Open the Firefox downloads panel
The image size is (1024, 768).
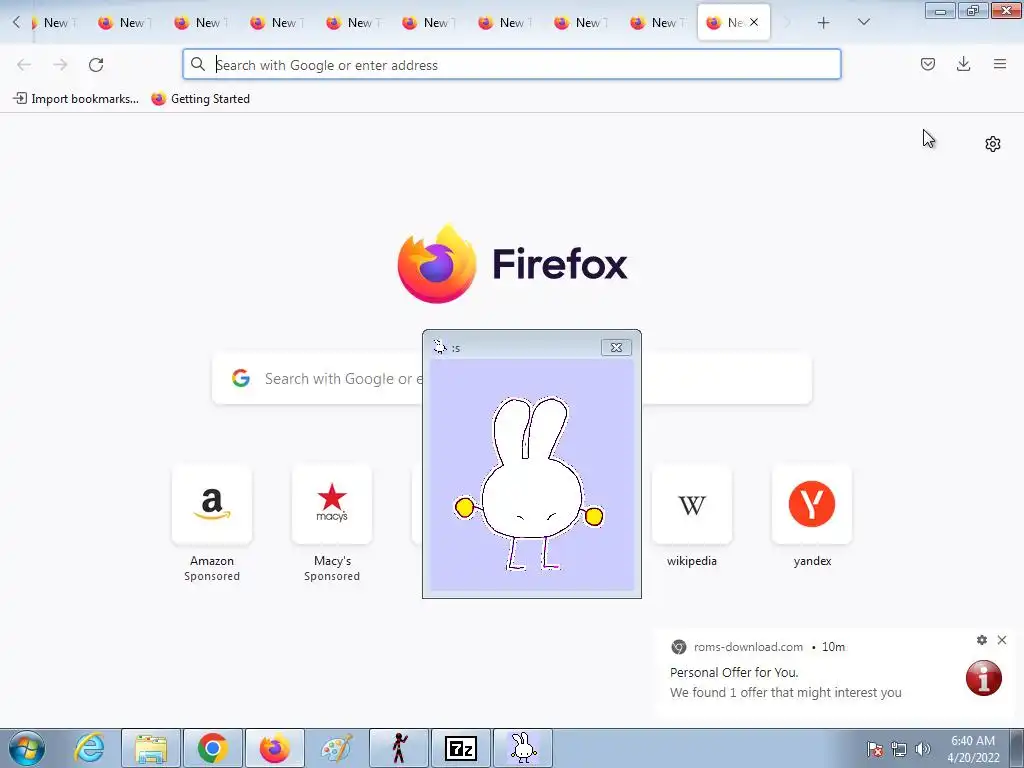(x=963, y=64)
